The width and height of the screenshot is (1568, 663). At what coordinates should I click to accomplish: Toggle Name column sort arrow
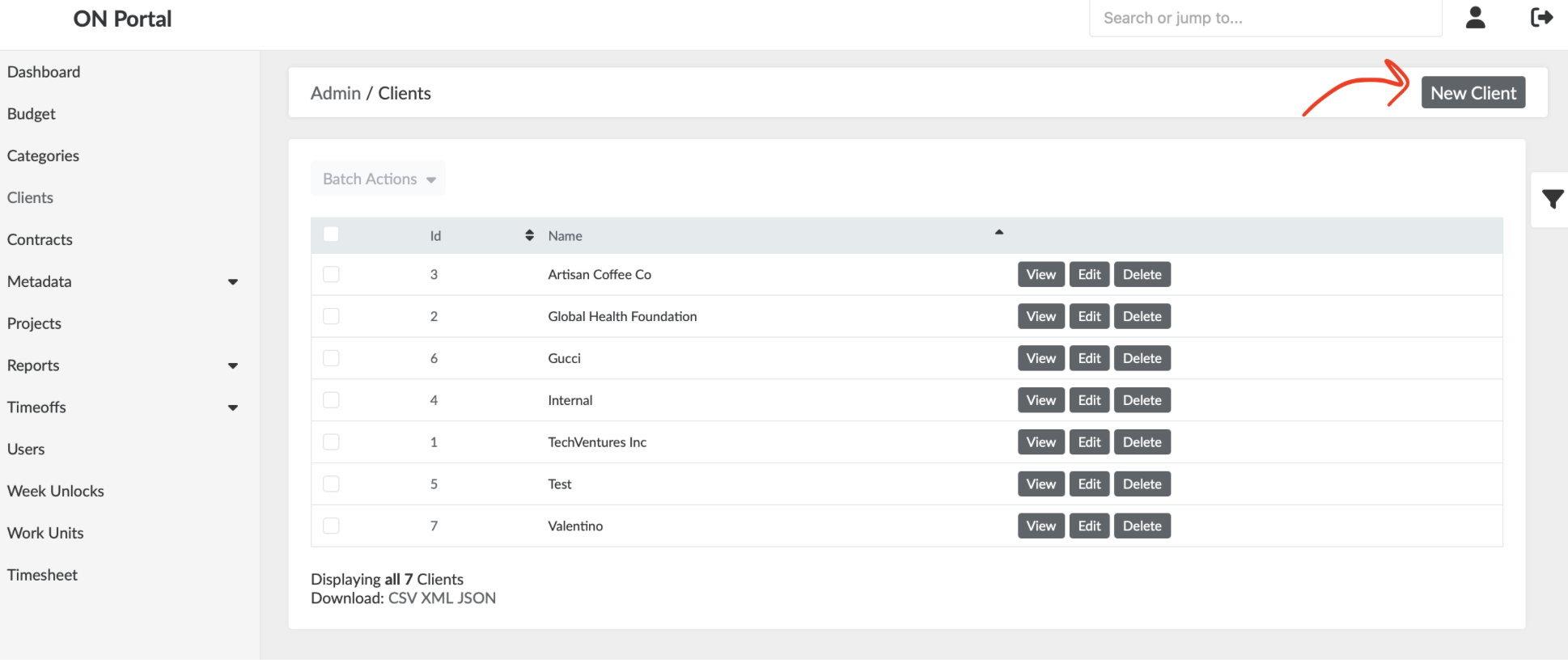click(998, 233)
